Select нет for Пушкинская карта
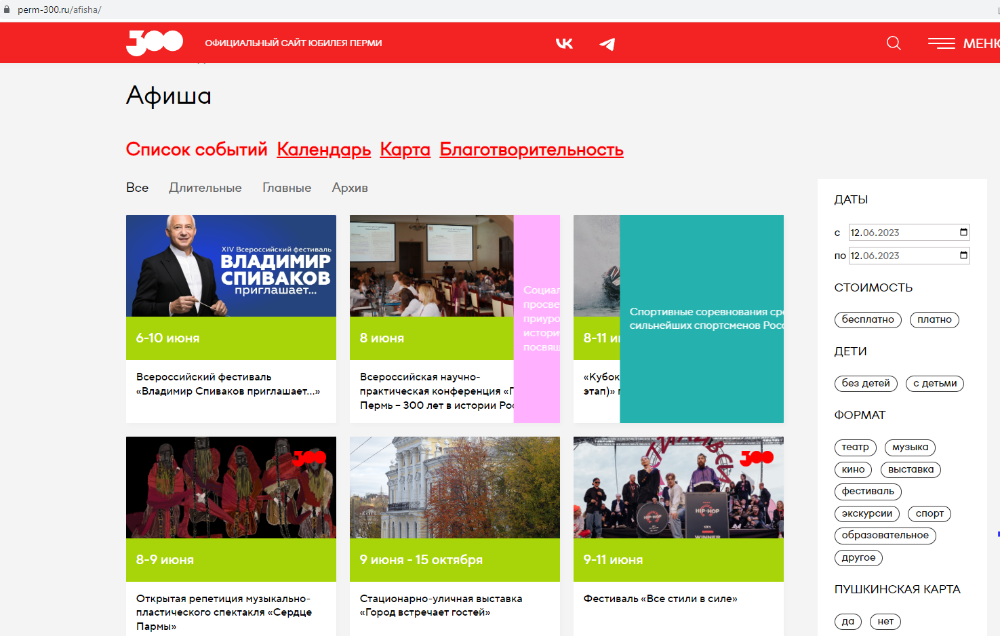Viewport: 1000px width, 636px height. [885, 621]
